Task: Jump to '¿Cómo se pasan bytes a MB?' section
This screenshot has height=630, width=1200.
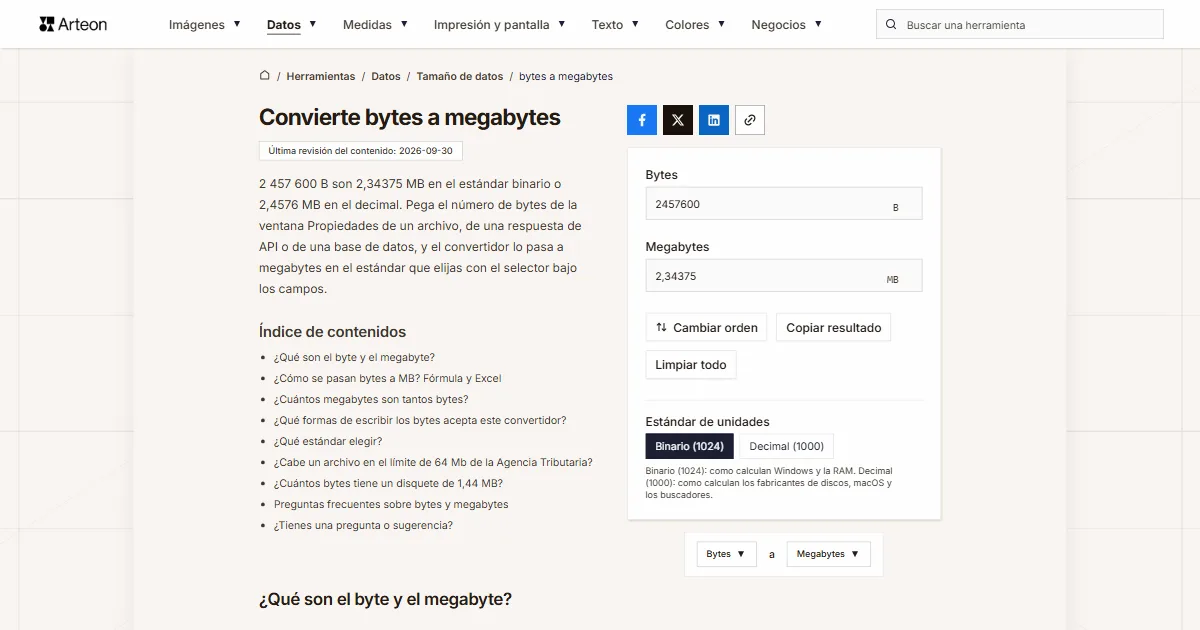Action: 388,379
